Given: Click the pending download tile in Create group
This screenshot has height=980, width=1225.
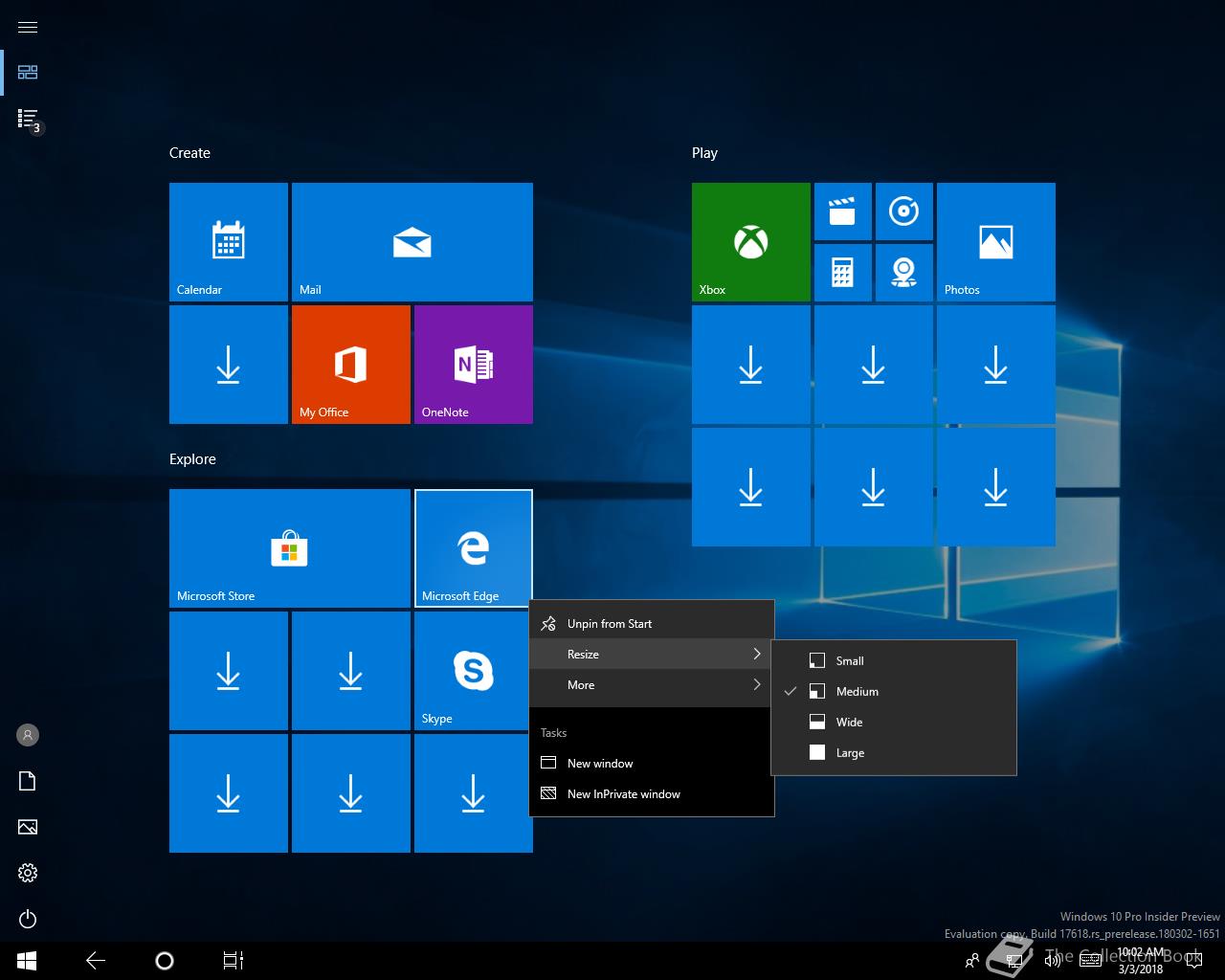Looking at the screenshot, I should click(229, 365).
